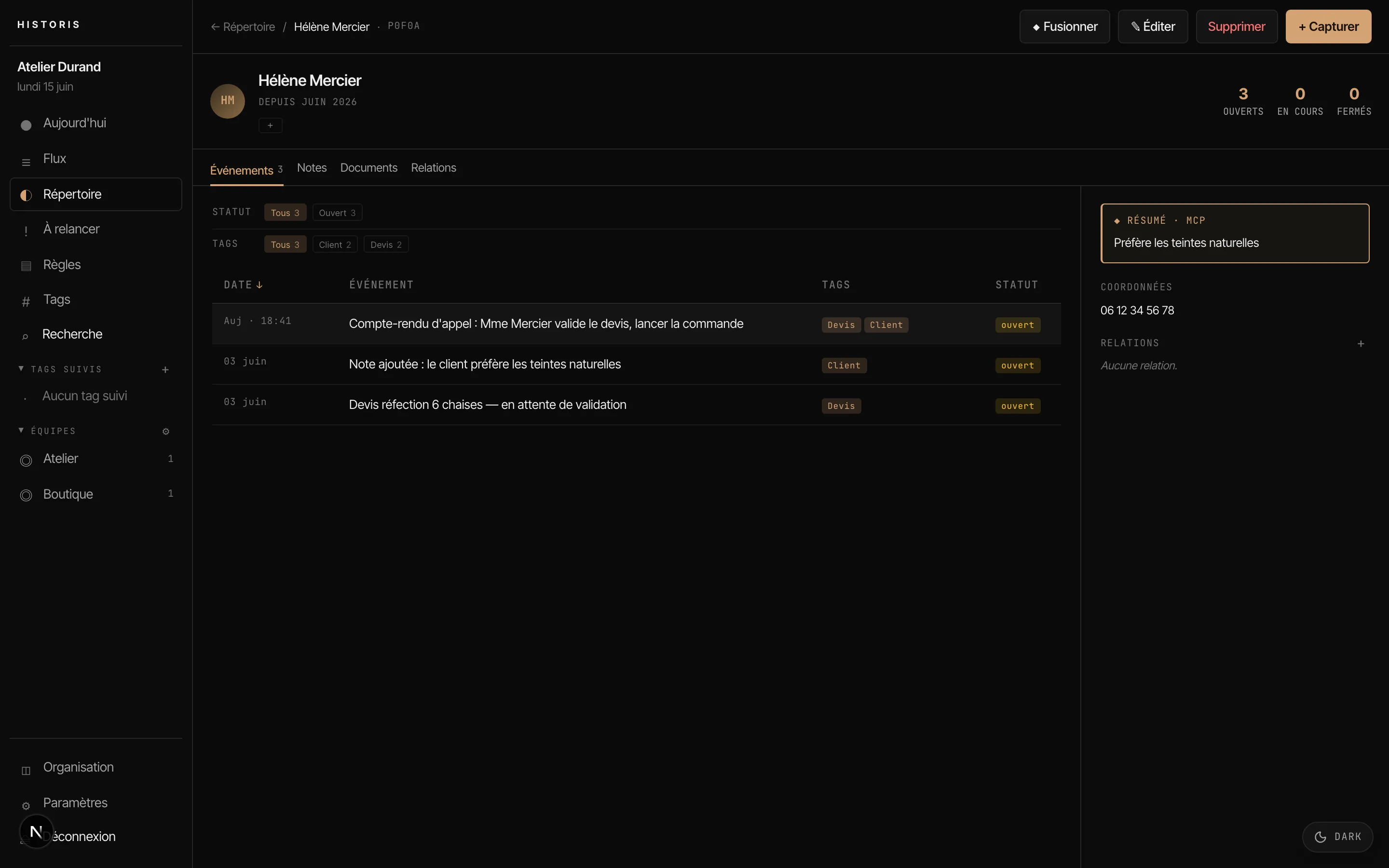Click the Déconnexion link
Screen dimensions: 1389x868
[x=83, y=837]
